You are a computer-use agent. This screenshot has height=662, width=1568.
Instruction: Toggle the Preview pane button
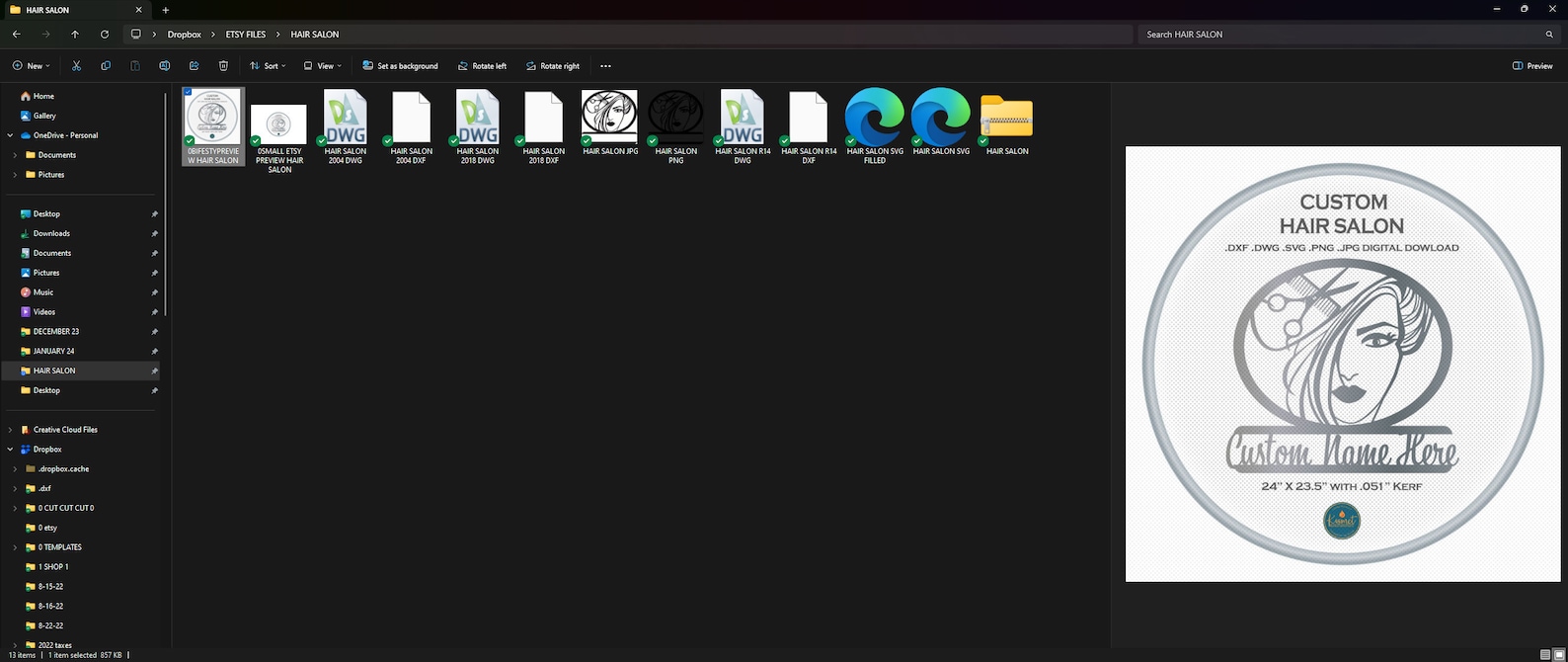(x=1532, y=66)
